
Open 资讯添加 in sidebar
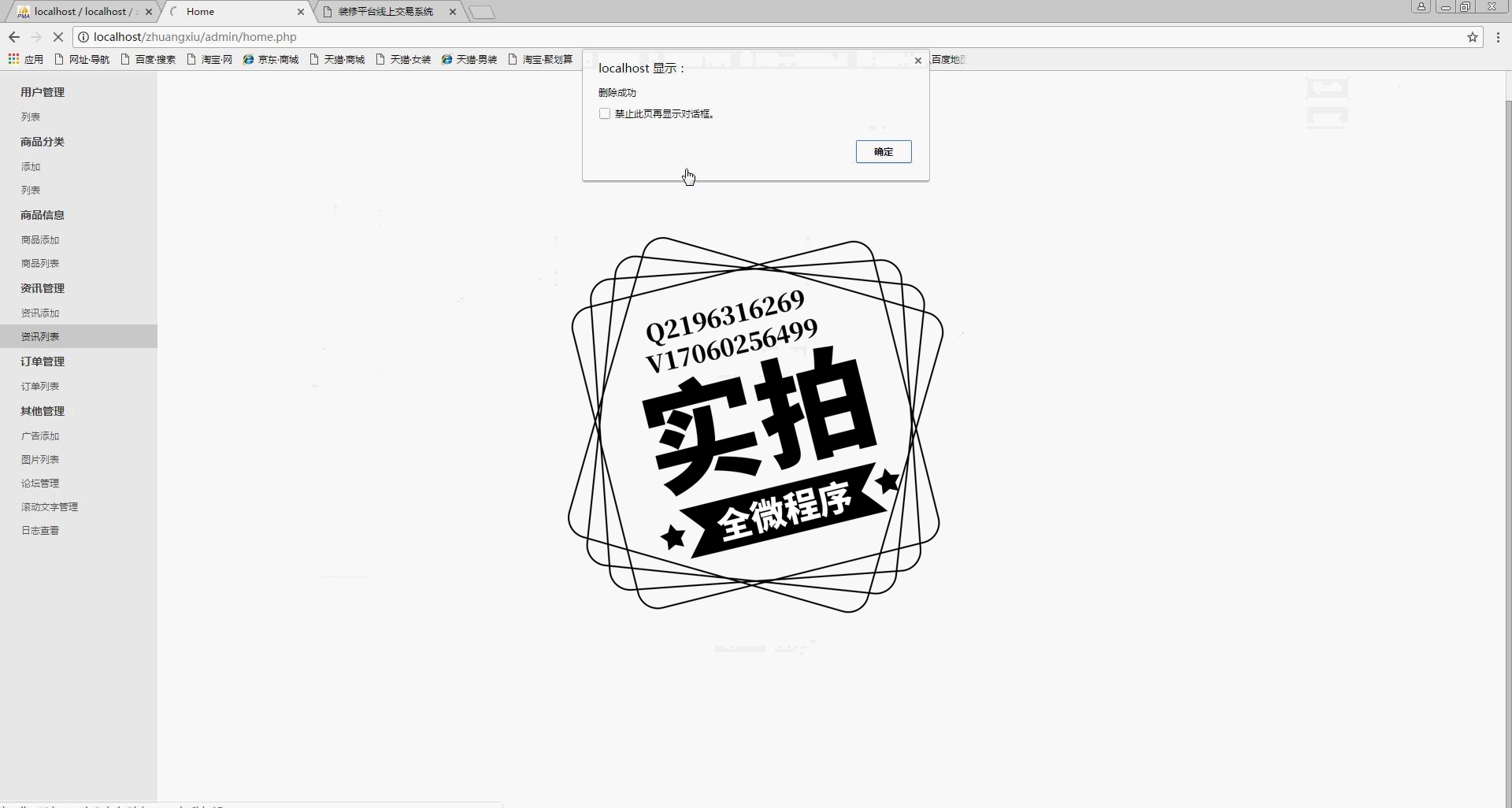pyautogui.click(x=40, y=313)
